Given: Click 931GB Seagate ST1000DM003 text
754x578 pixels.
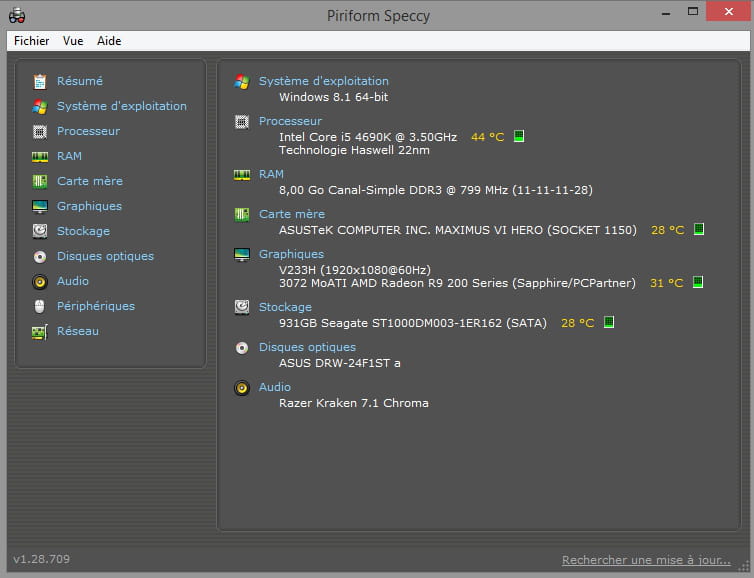Looking at the screenshot, I should coord(413,323).
